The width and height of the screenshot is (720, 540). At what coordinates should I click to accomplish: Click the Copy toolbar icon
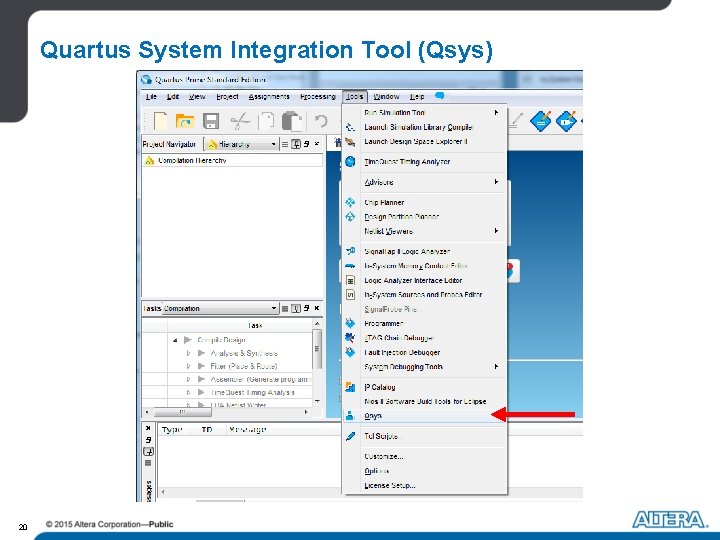266,122
